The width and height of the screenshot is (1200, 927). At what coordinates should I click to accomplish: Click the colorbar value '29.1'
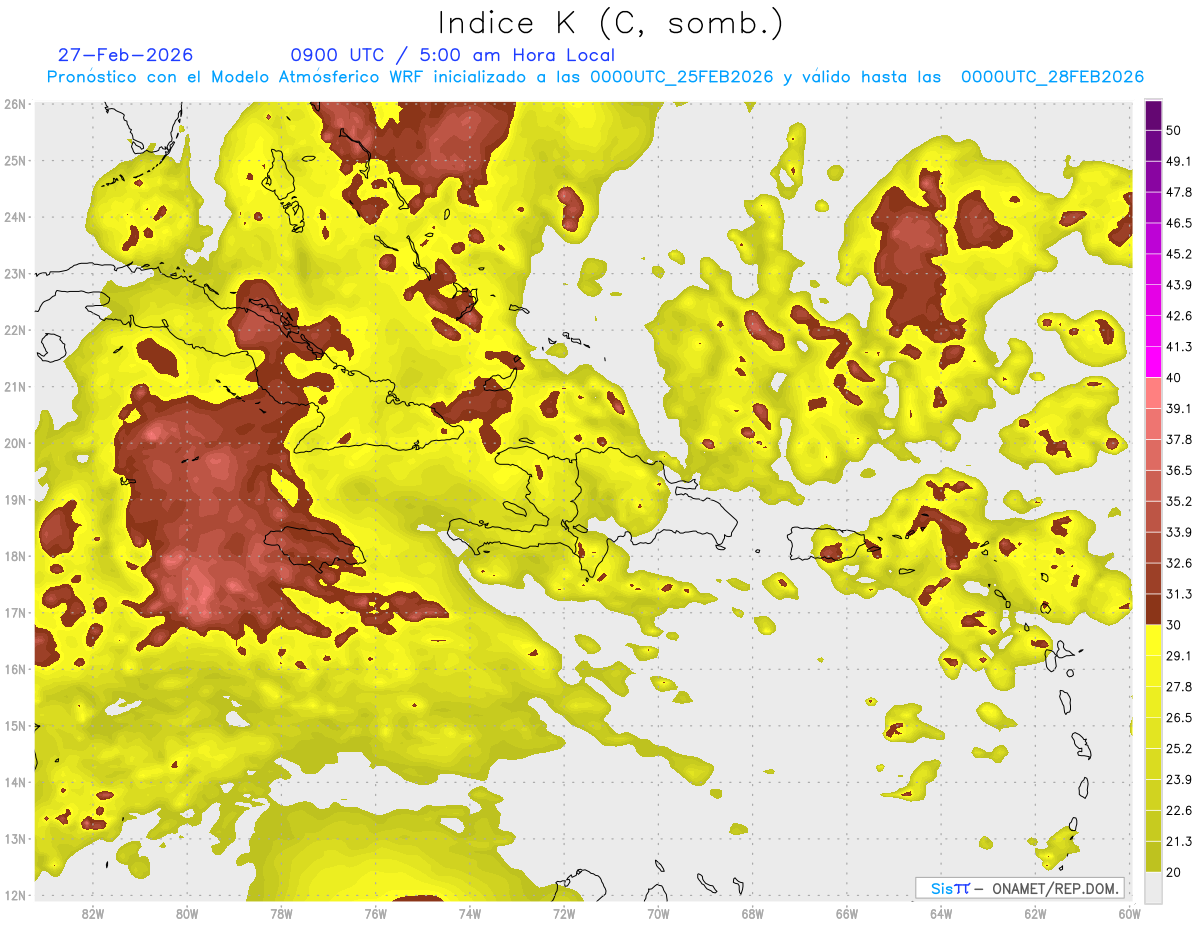click(x=1178, y=656)
